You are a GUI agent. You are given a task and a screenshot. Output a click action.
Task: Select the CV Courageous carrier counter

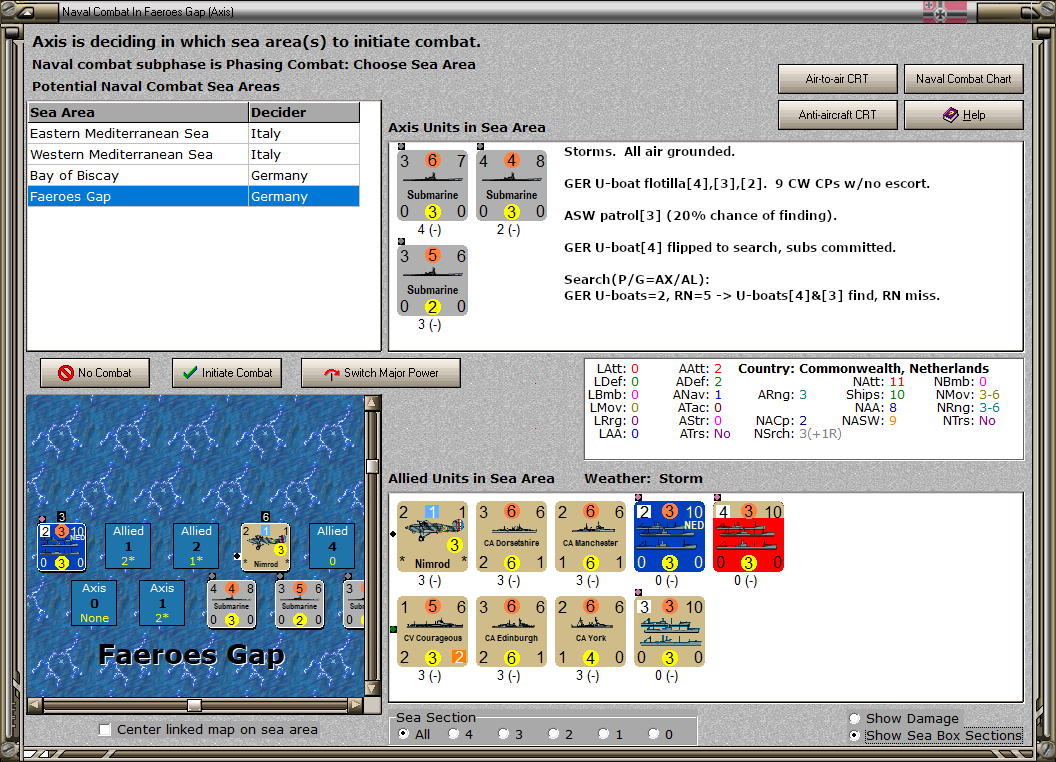432,631
